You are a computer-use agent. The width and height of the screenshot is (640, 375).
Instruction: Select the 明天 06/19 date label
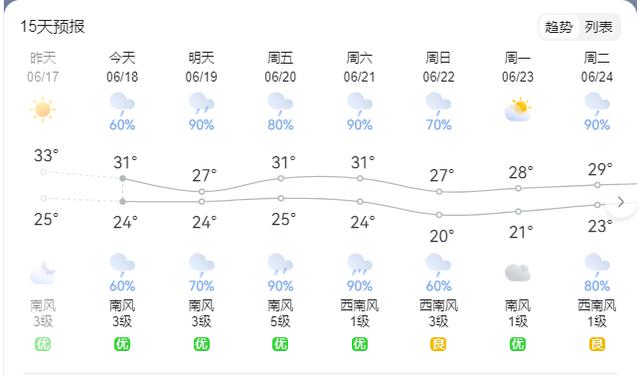tap(201, 77)
